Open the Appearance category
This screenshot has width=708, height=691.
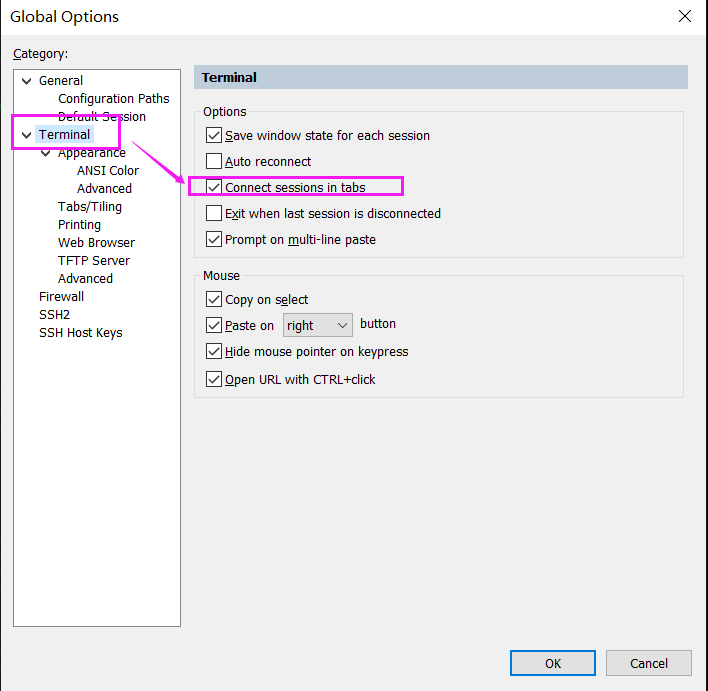tap(92, 153)
